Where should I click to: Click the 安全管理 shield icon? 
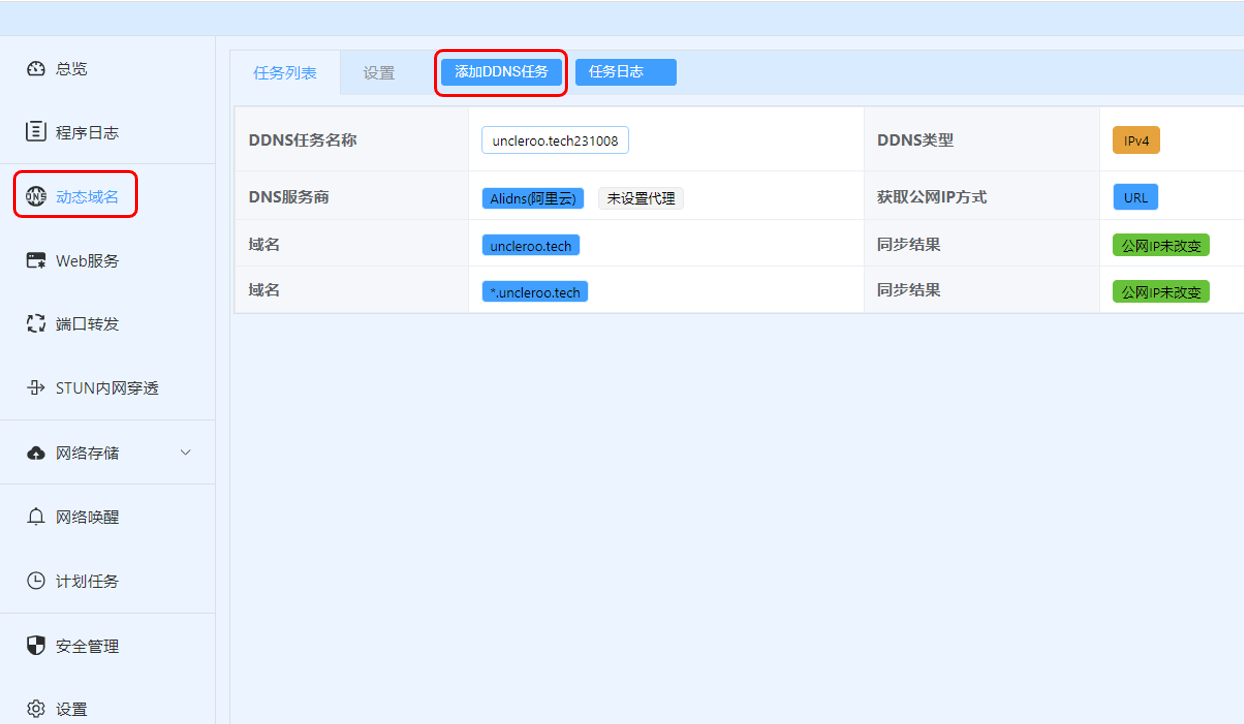point(36,646)
